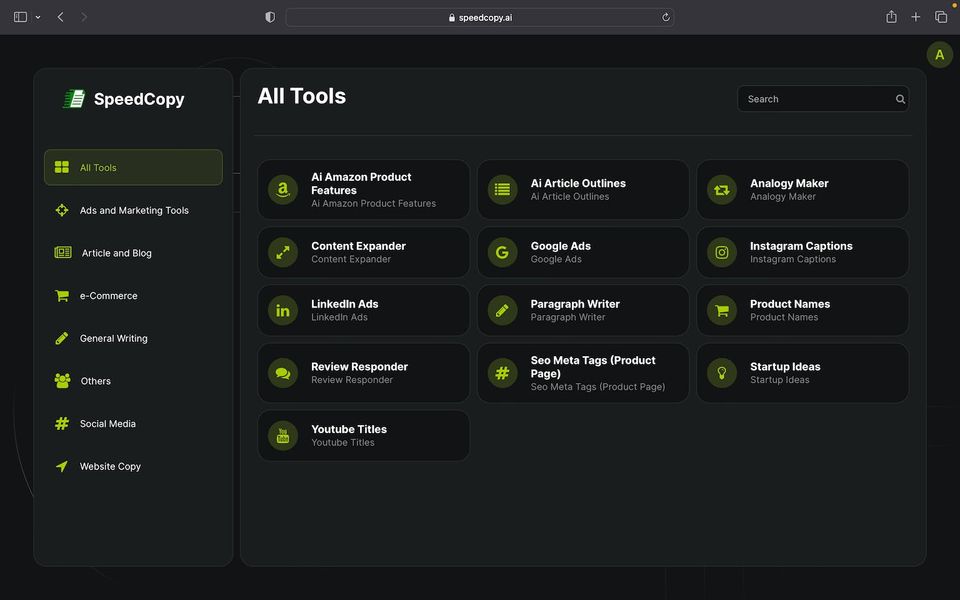Select the All Tools menu item
The image size is (960, 600).
click(x=133, y=167)
